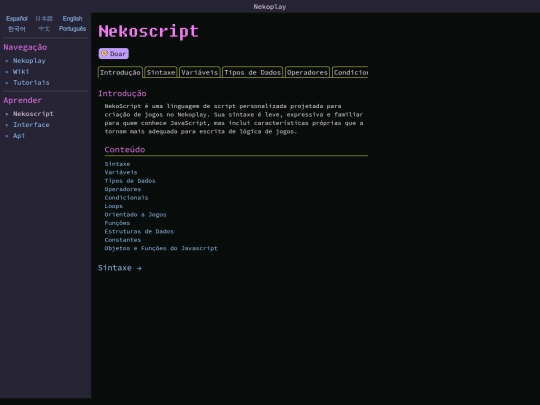
Task: Switch language to Korean 한국어
Action: [x=17, y=29]
